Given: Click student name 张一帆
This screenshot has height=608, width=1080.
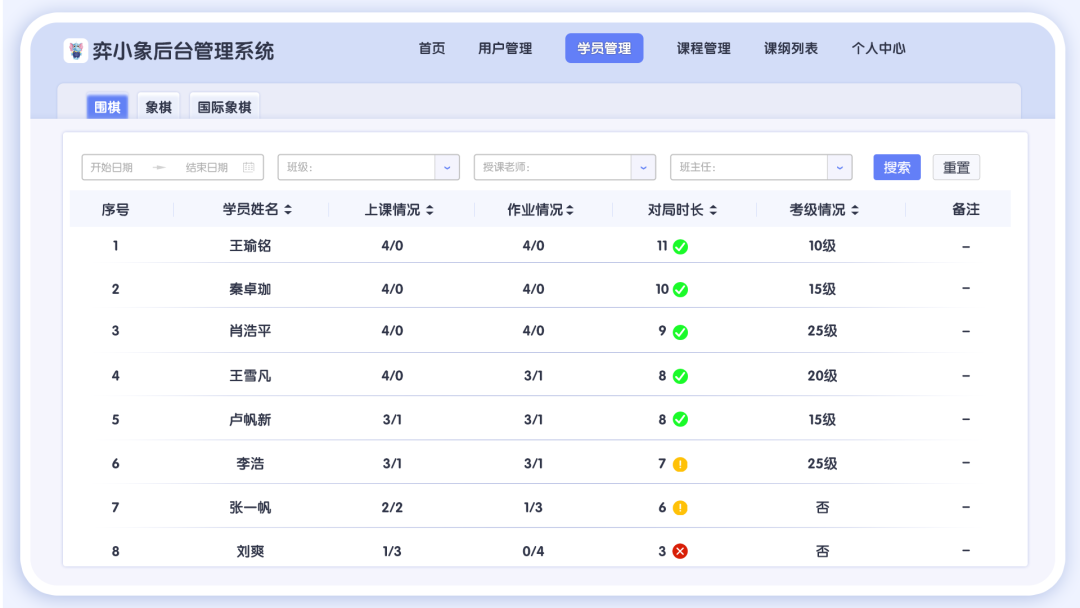Looking at the screenshot, I should point(250,507).
